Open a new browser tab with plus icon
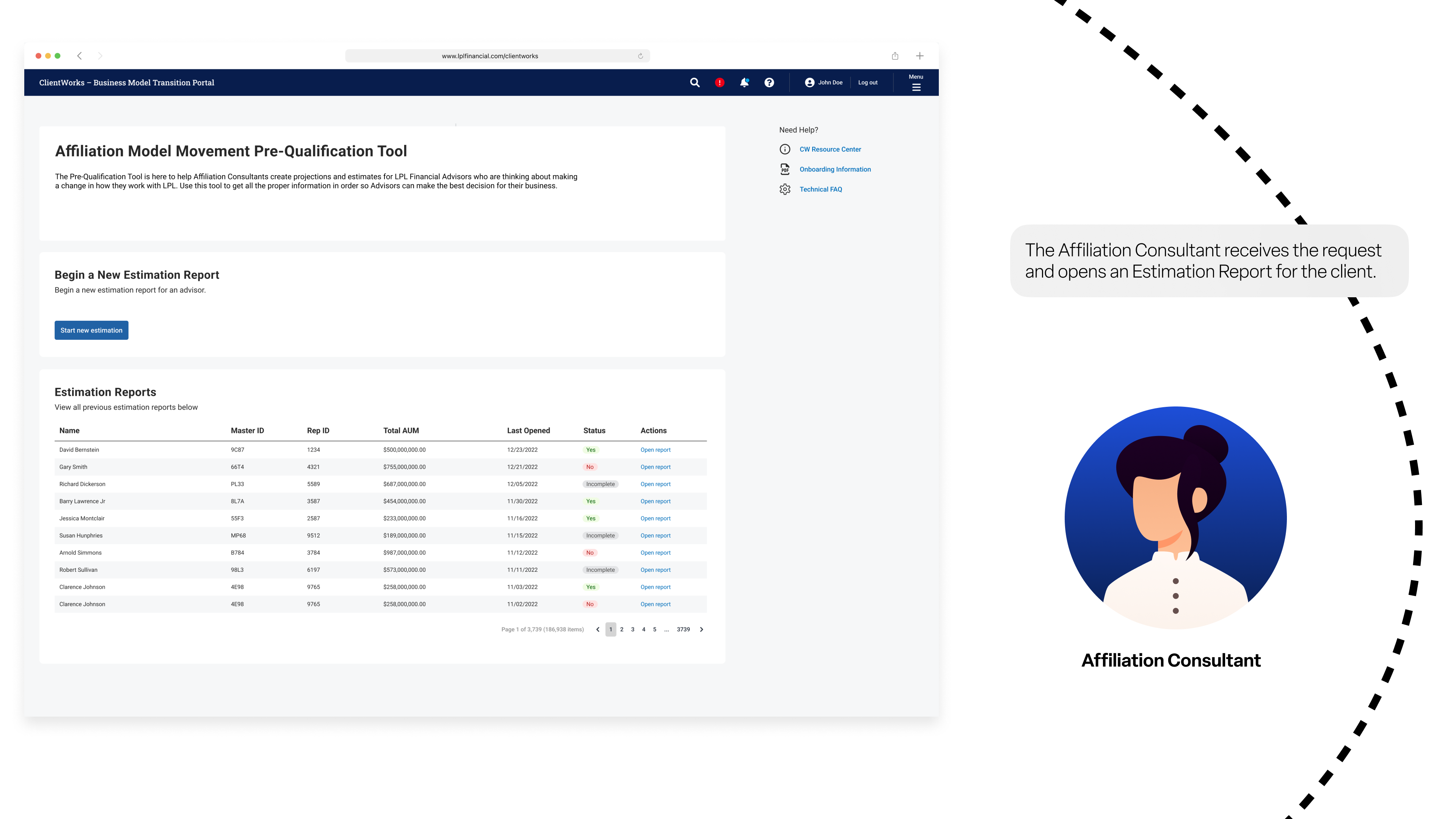This screenshot has width=1456, height=819. (919, 56)
